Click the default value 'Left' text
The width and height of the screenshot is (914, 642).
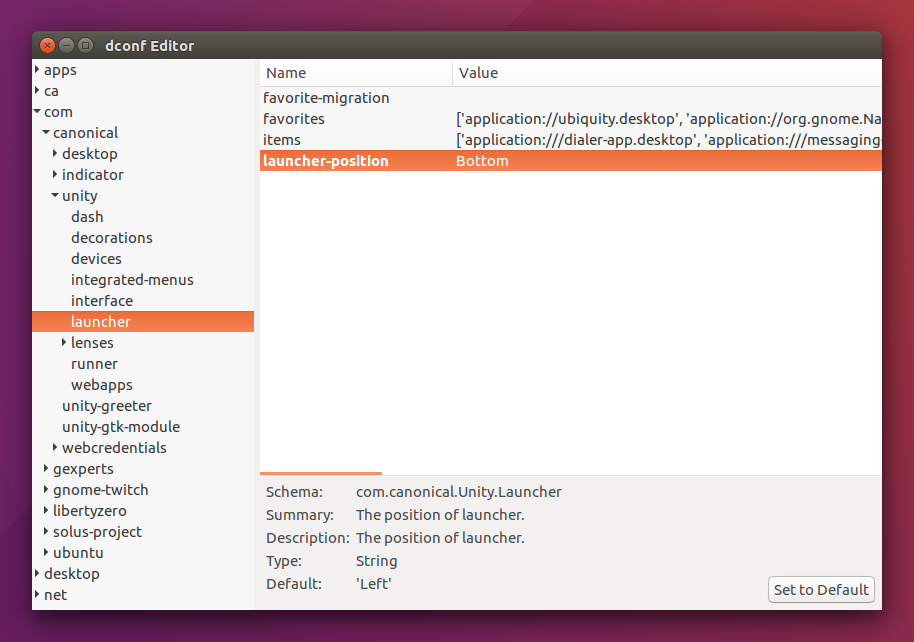374,584
